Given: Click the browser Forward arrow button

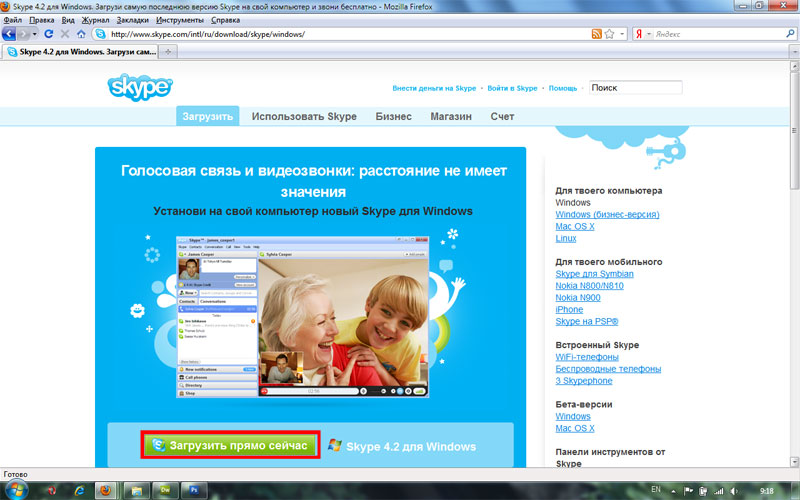Looking at the screenshot, I should [23, 34].
